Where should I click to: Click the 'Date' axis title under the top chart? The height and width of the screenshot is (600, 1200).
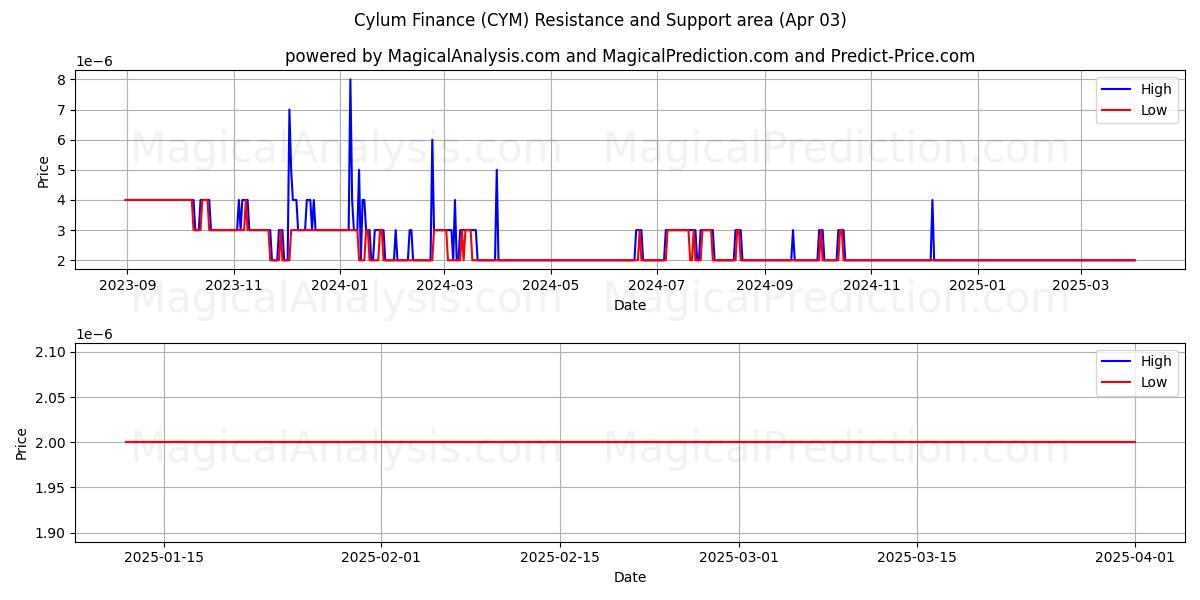coord(630,305)
